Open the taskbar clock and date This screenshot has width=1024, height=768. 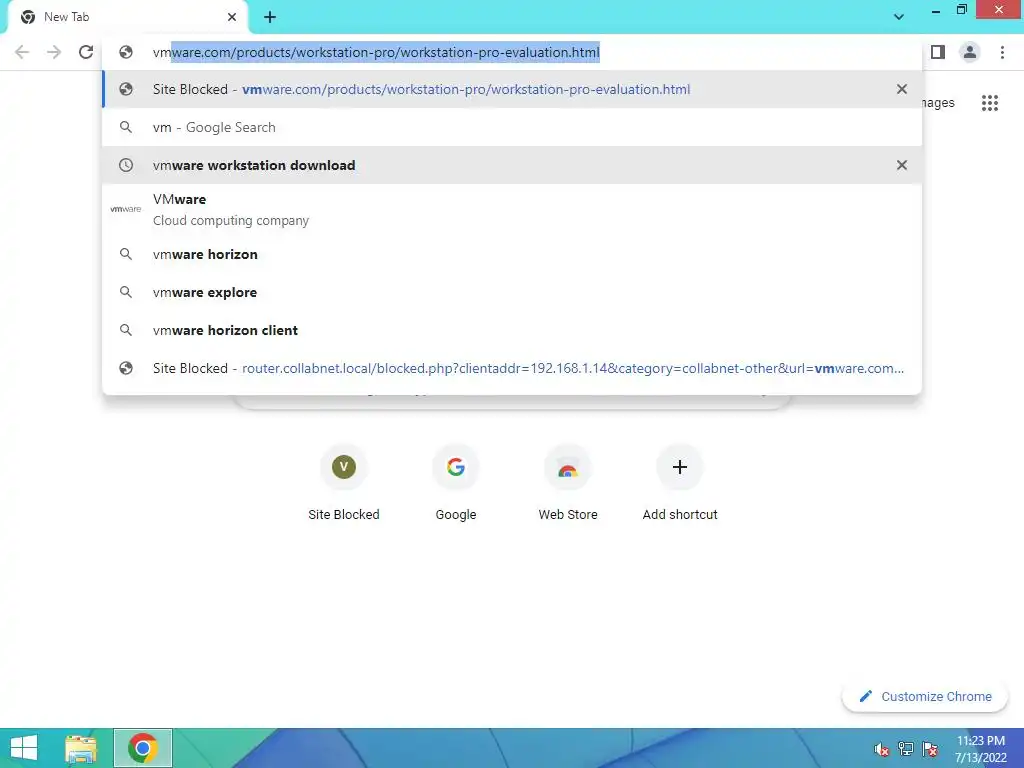click(x=980, y=749)
